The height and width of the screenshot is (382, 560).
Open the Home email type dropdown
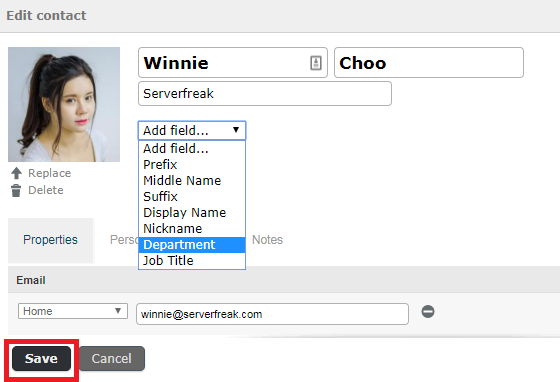tap(73, 311)
